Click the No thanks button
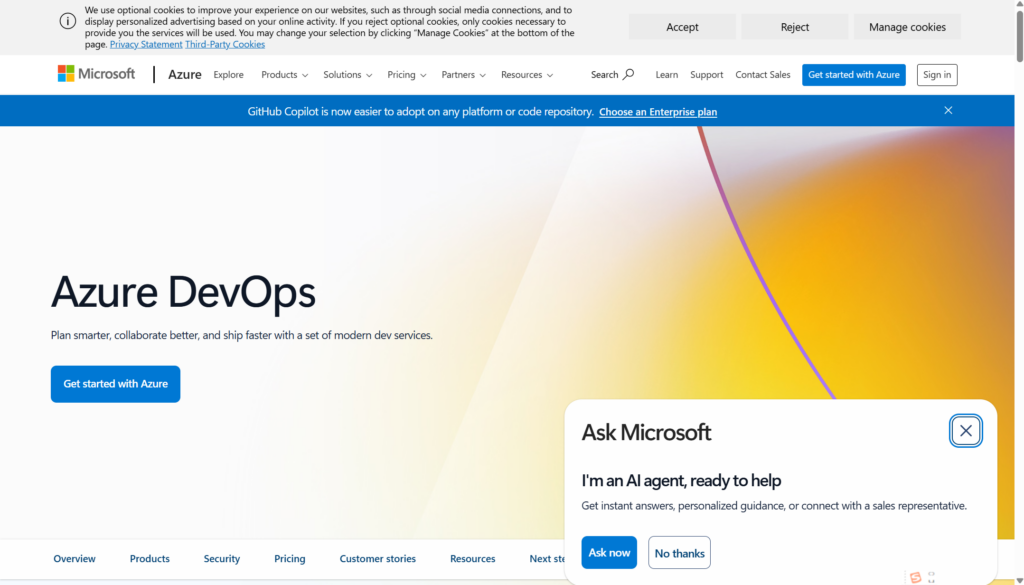The height and width of the screenshot is (585, 1024). pyautogui.click(x=679, y=553)
